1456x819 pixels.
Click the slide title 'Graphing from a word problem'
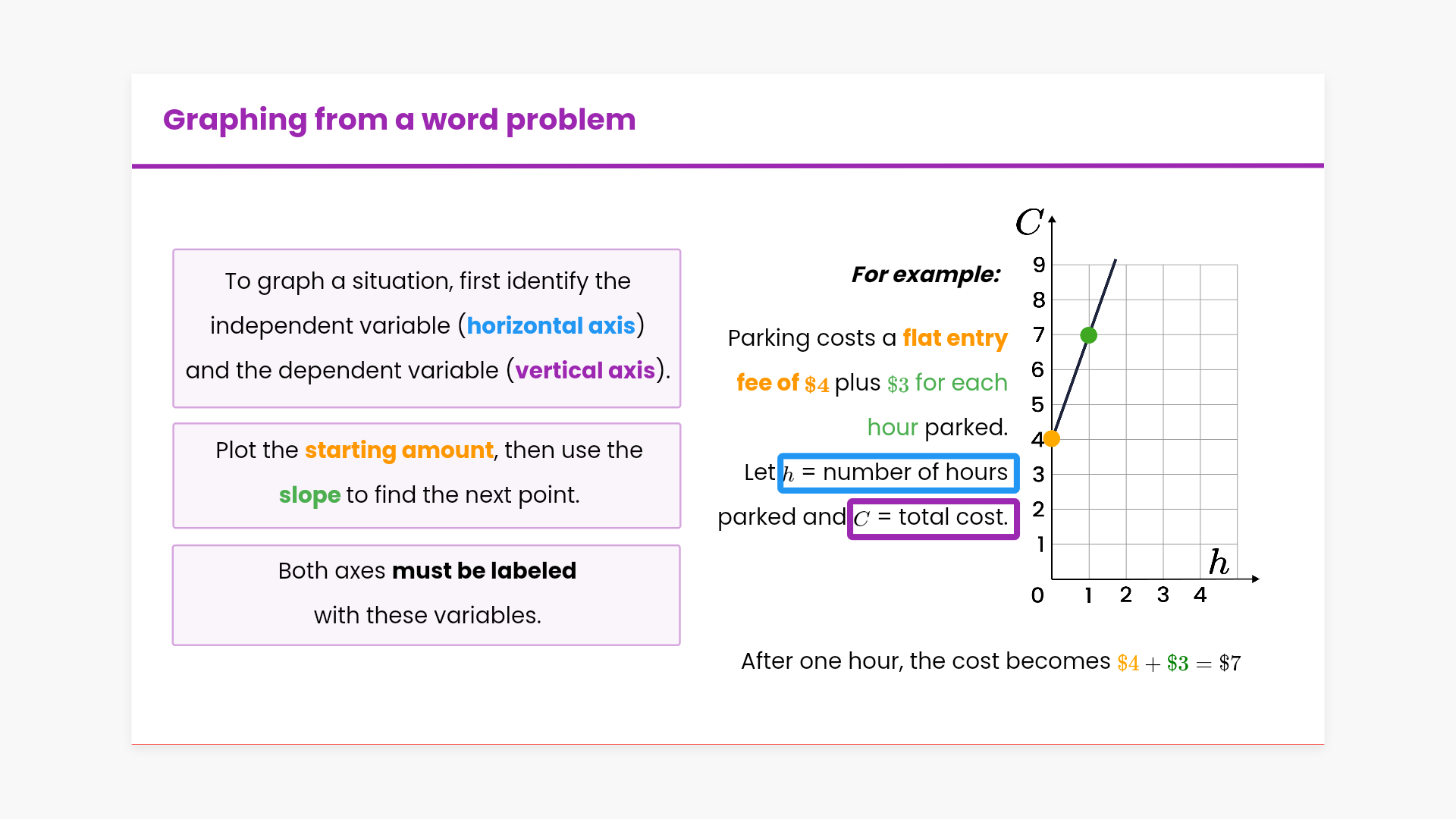(399, 120)
